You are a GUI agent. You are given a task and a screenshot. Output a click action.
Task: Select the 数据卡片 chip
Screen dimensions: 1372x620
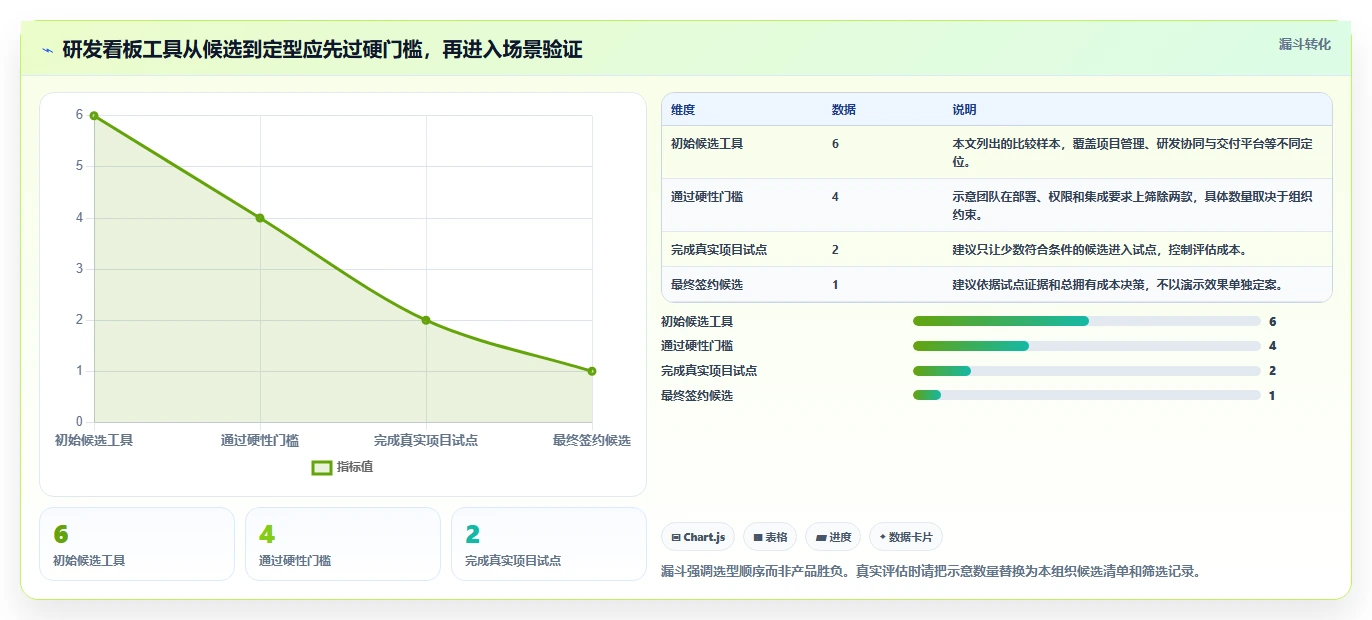[x=906, y=537]
